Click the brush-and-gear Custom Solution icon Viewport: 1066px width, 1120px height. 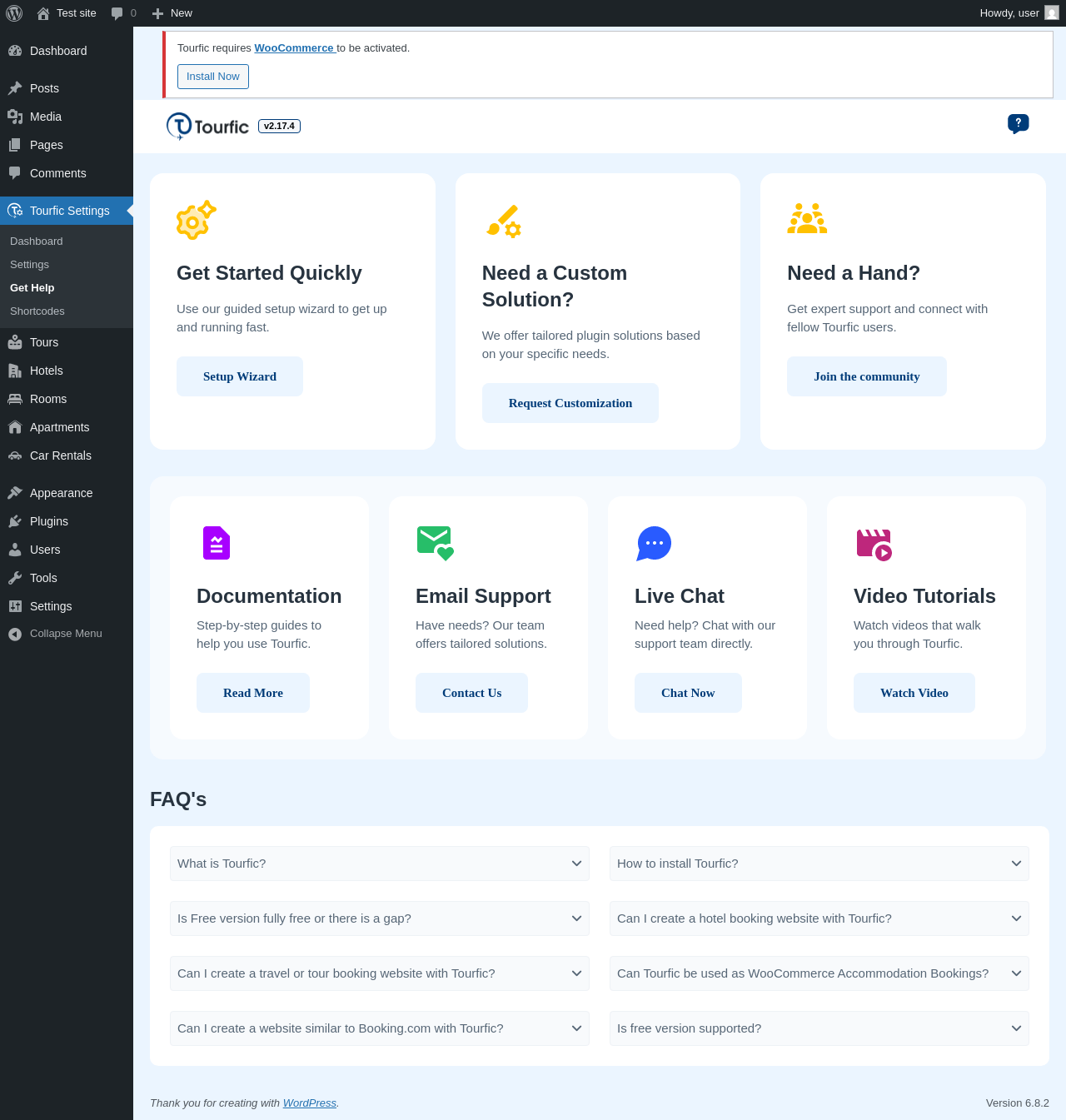pos(503,221)
